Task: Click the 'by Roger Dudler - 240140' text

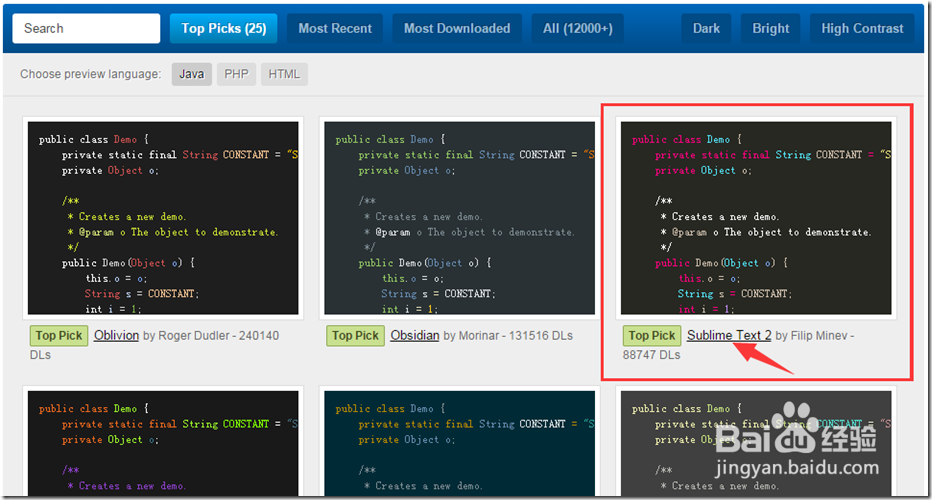Action: 211,335
